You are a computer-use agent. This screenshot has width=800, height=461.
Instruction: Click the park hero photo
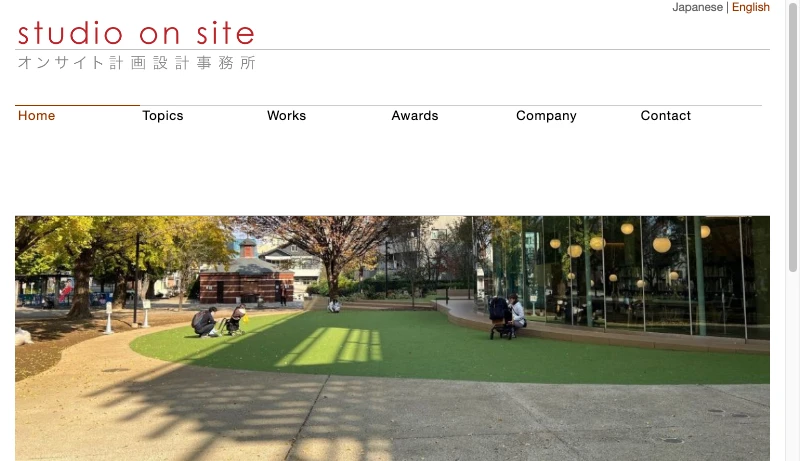point(392,338)
